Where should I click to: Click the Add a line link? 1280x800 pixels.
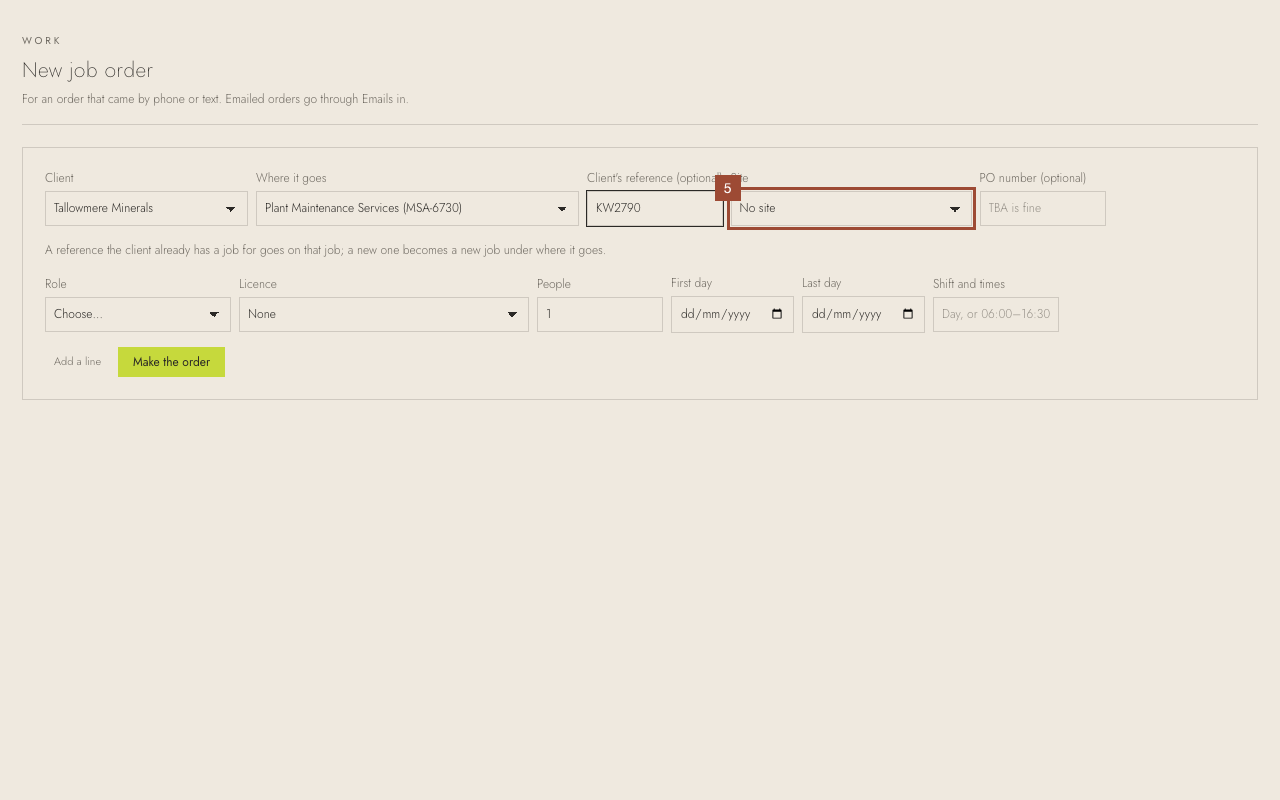78,362
